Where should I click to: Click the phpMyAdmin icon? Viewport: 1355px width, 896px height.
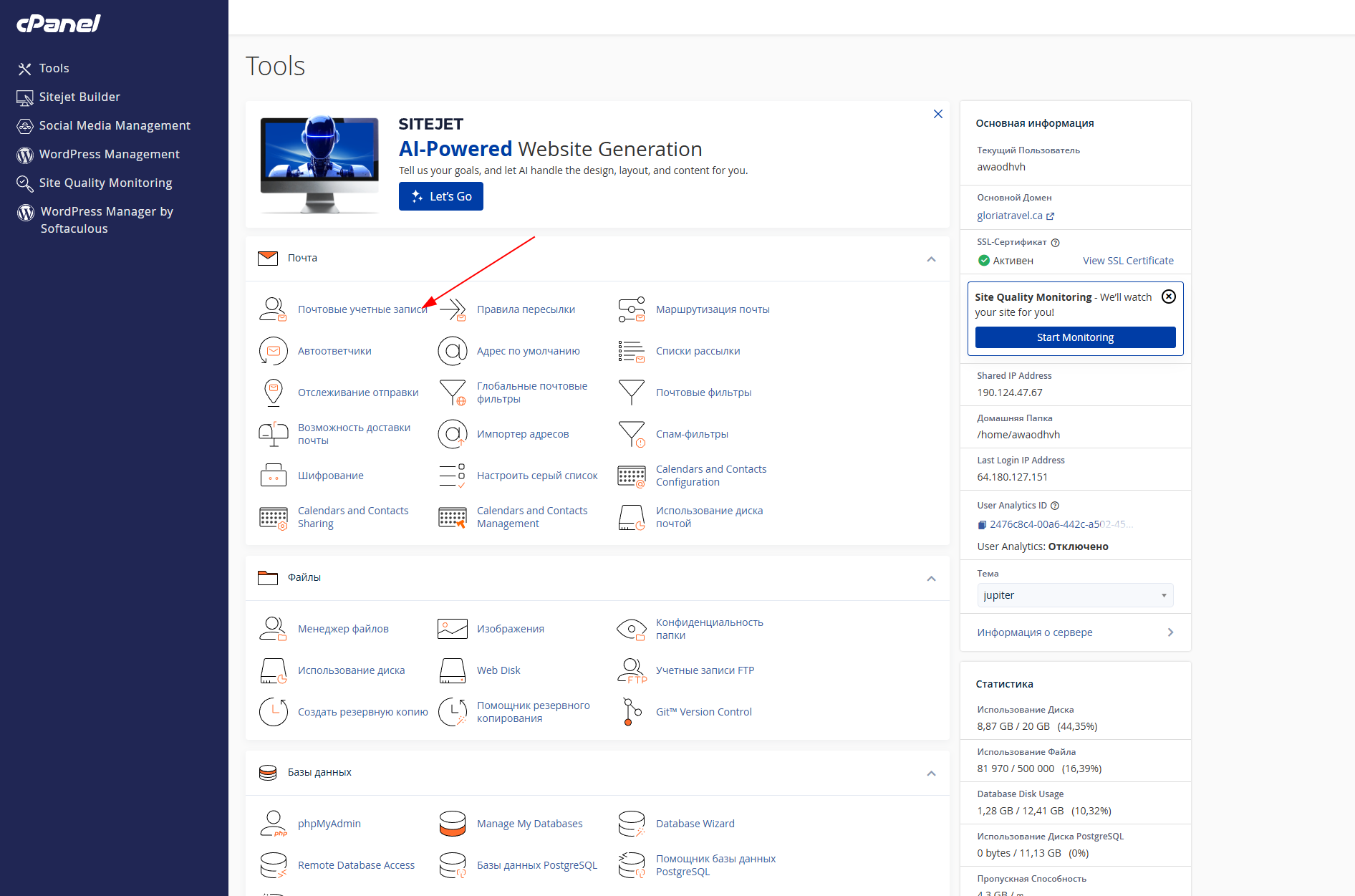[273, 824]
